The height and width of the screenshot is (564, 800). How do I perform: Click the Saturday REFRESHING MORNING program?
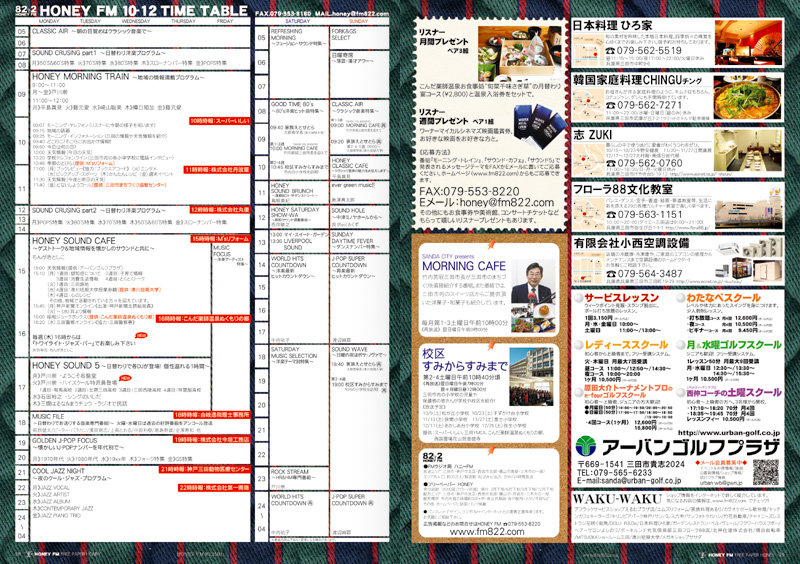click(286, 34)
